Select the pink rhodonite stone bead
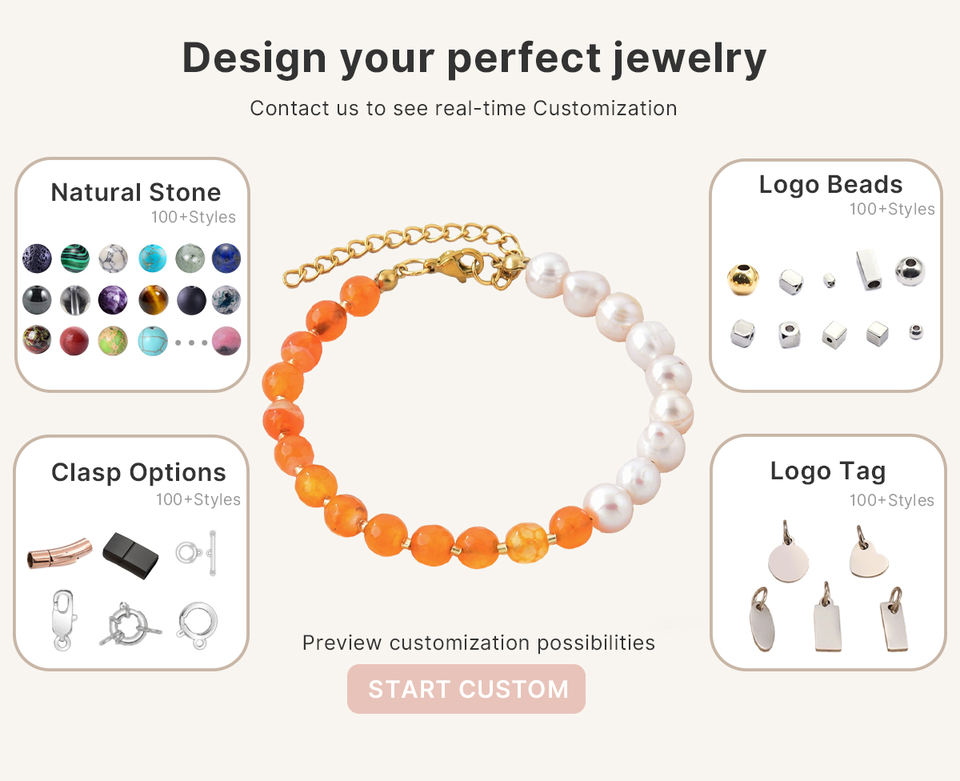 [x=226, y=341]
